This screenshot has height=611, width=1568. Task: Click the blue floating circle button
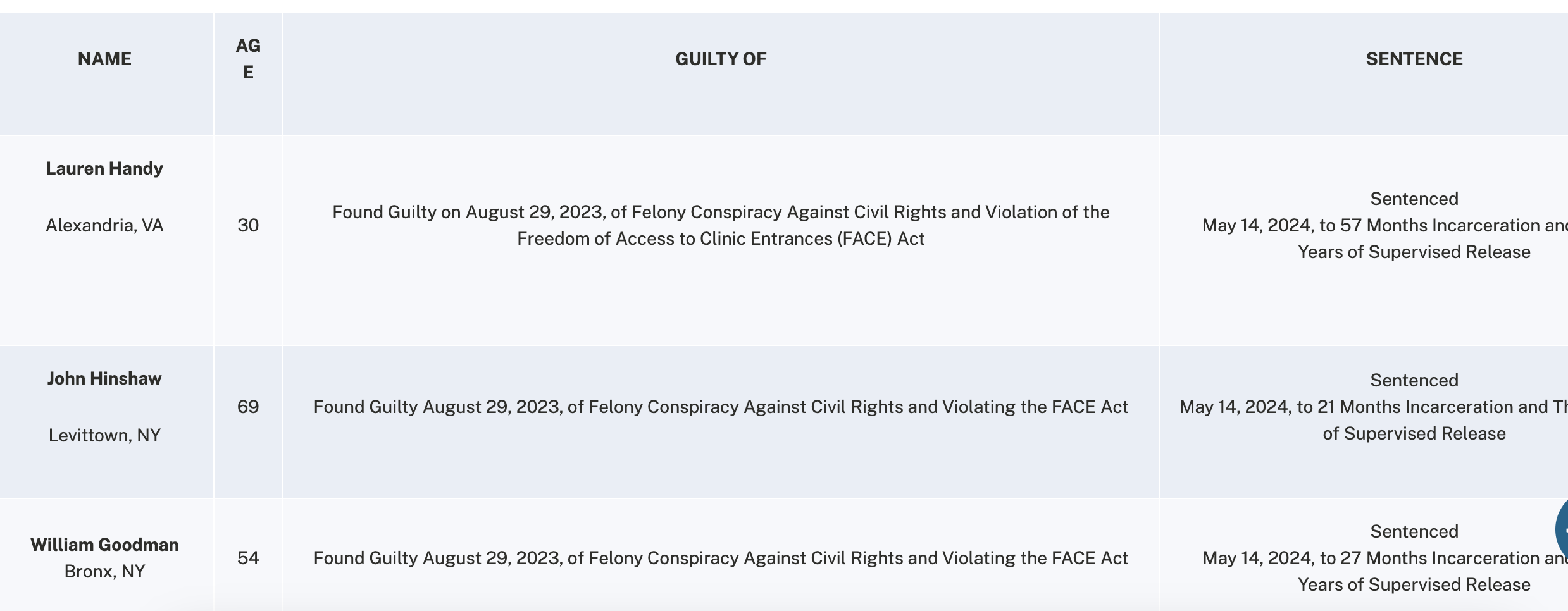pyautogui.click(x=1561, y=530)
